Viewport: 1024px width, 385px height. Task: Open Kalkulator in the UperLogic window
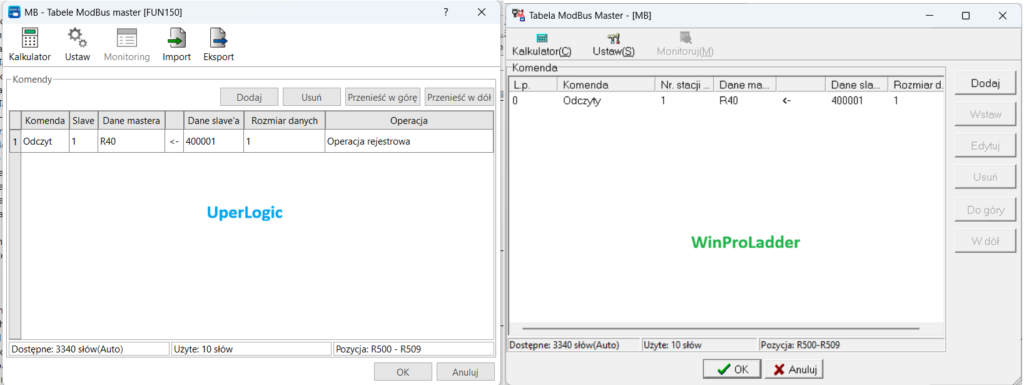pyautogui.click(x=29, y=45)
